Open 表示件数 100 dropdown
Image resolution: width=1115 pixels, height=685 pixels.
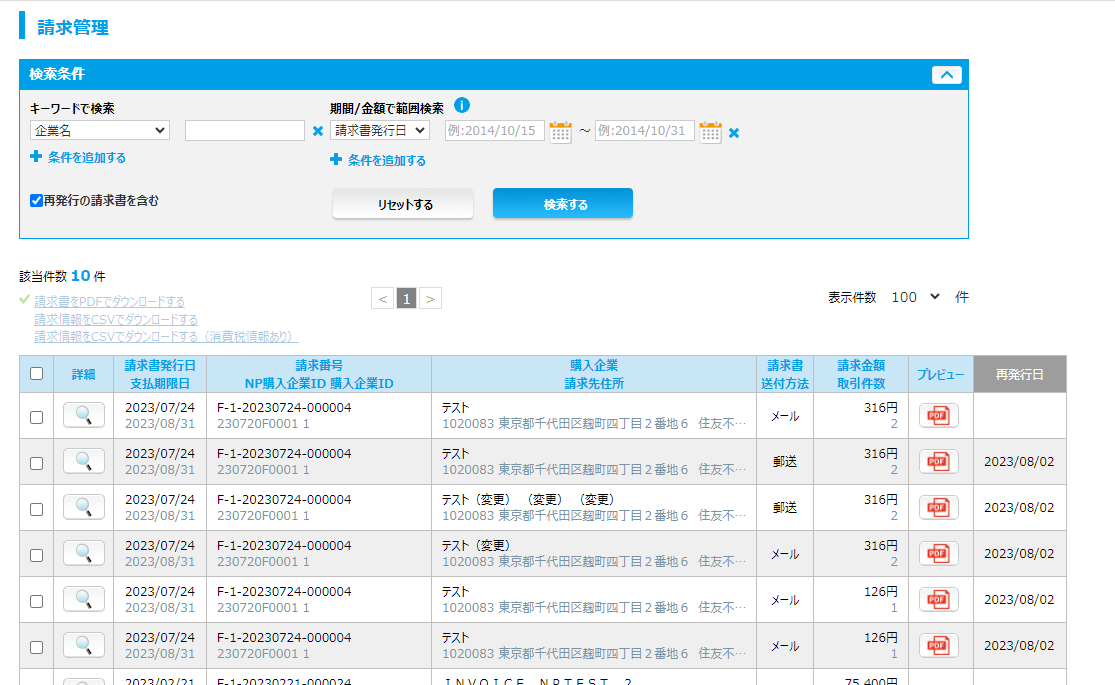pos(915,297)
